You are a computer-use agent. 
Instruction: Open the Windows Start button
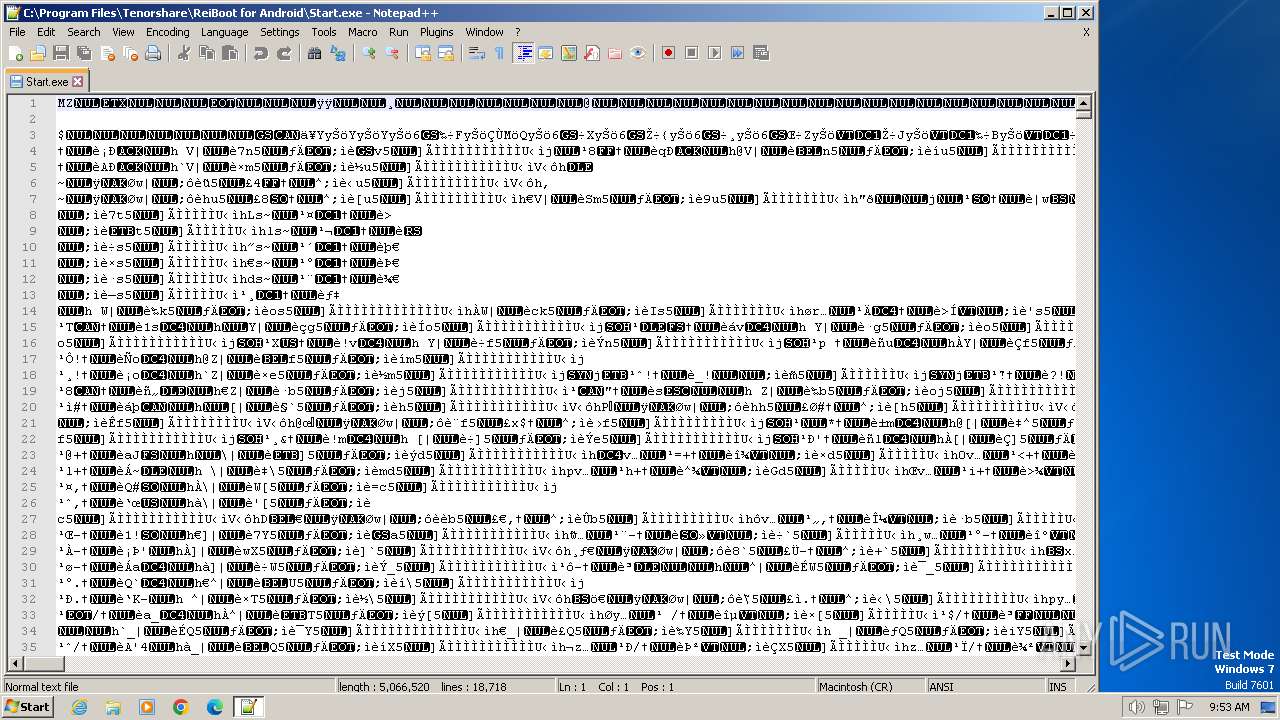pyautogui.click(x=27, y=707)
